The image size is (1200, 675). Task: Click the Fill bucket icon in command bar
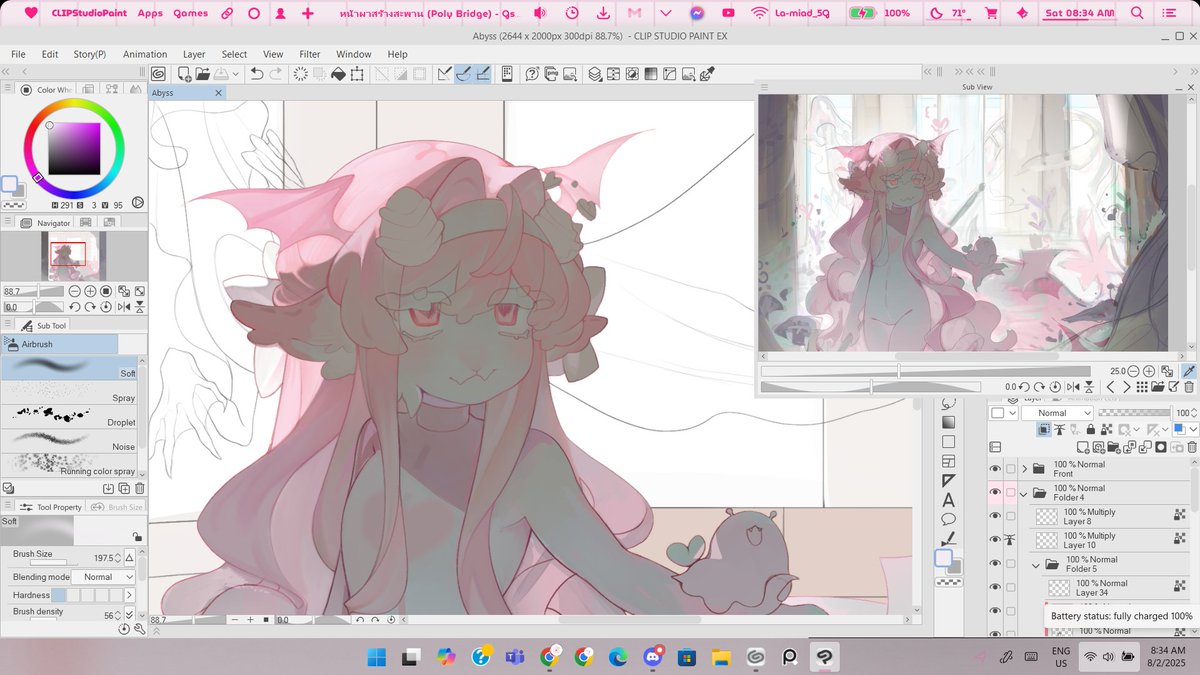tap(338, 73)
